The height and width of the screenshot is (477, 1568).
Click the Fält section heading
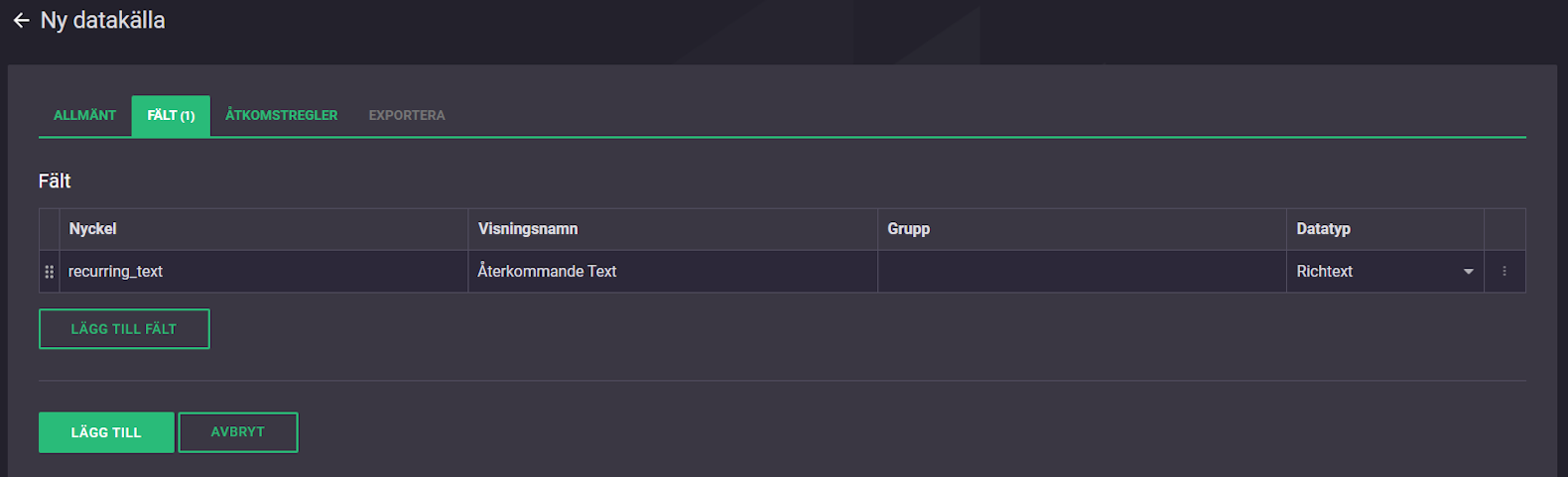click(55, 181)
